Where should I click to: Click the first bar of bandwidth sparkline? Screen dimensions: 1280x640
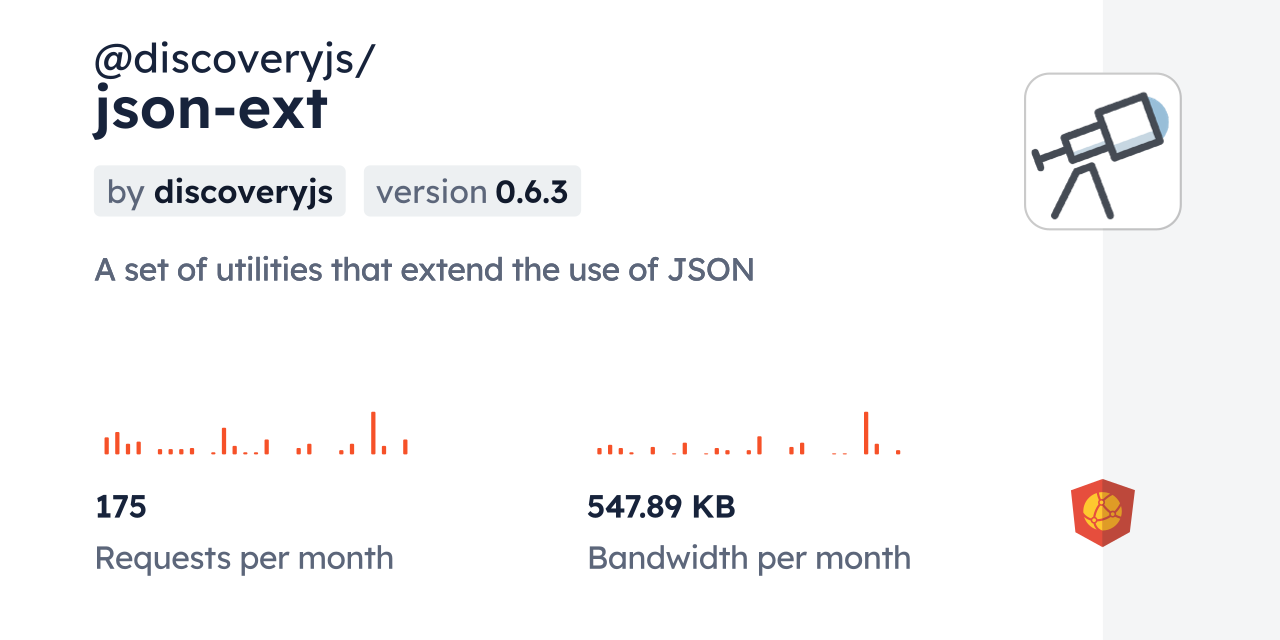[x=599, y=451]
